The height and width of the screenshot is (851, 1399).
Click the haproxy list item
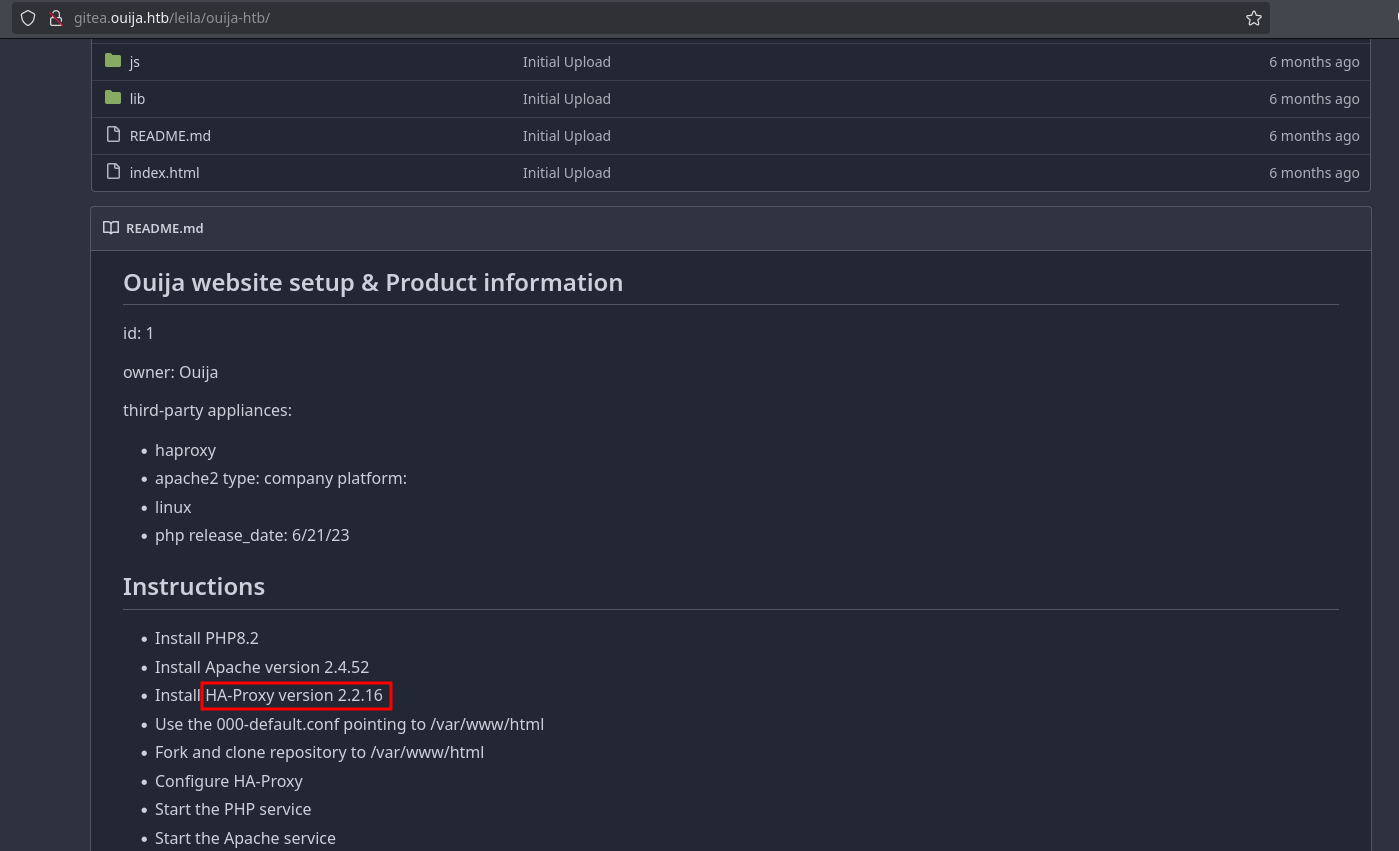tap(185, 451)
